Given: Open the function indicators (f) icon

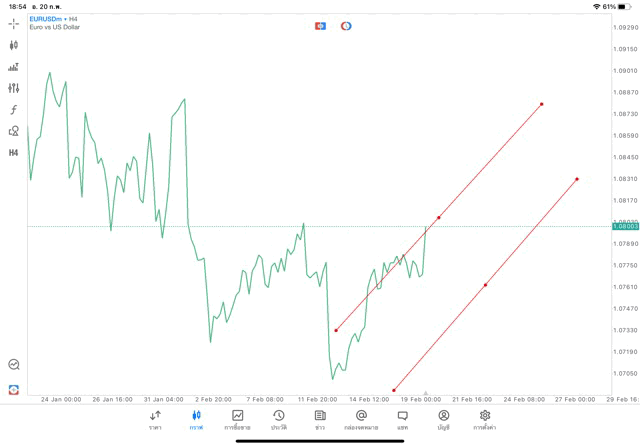Looking at the screenshot, I should (x=14, y=110).
